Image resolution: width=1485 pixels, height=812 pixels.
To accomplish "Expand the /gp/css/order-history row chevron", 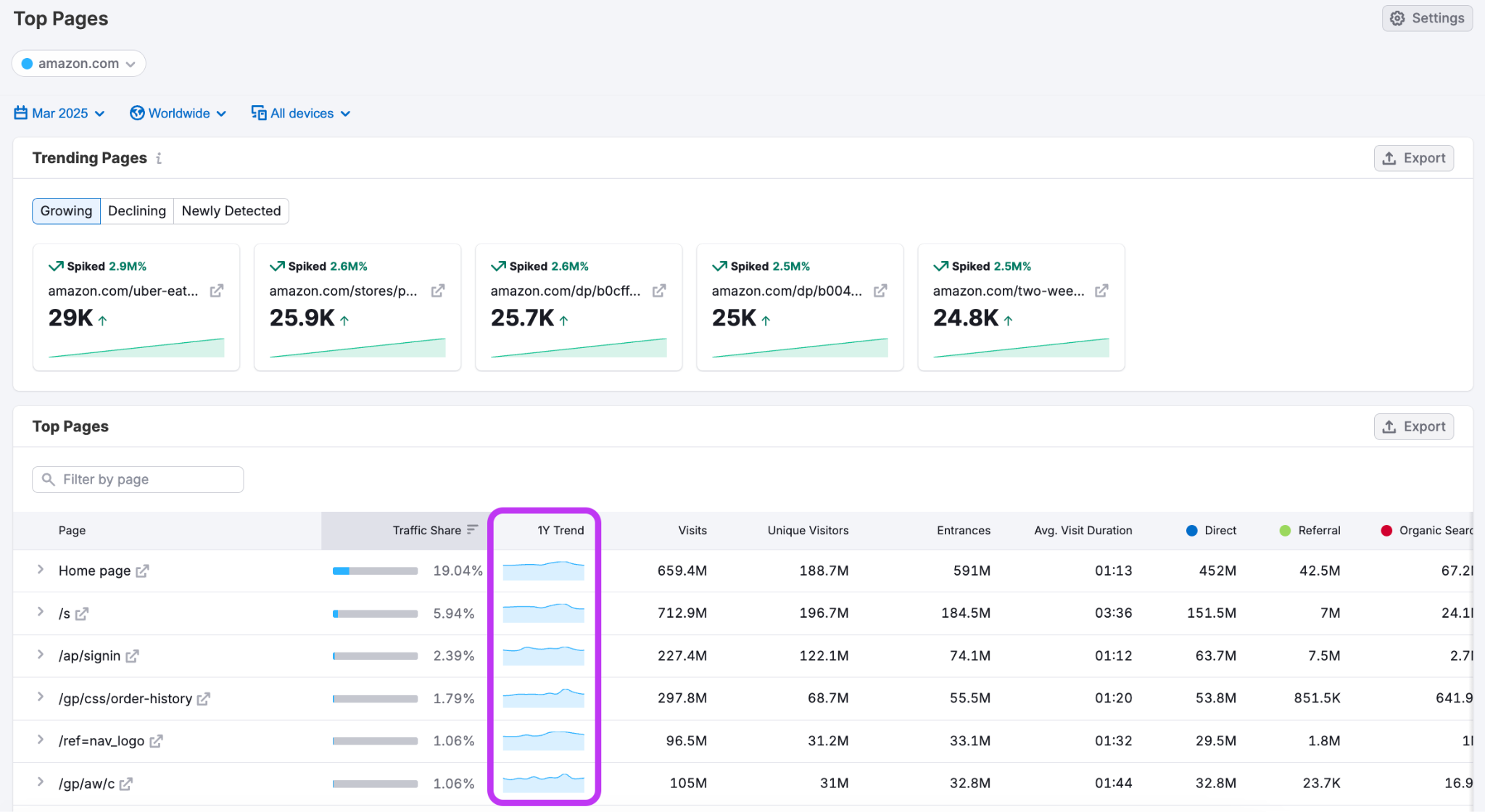I will pos(41,697).
